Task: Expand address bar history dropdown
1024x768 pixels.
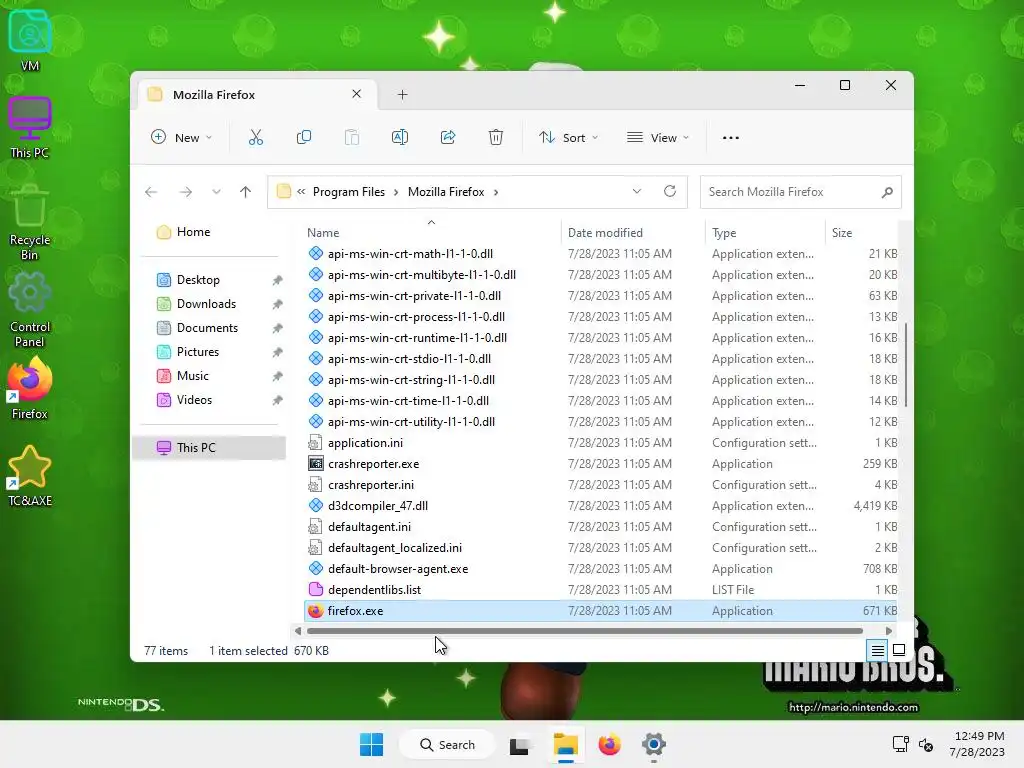Action: (x=637, y=191)
